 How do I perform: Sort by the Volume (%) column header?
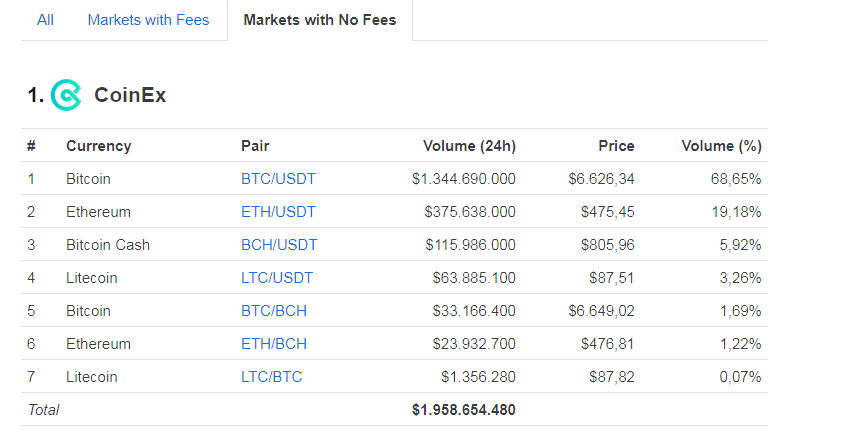coord(721,146)
